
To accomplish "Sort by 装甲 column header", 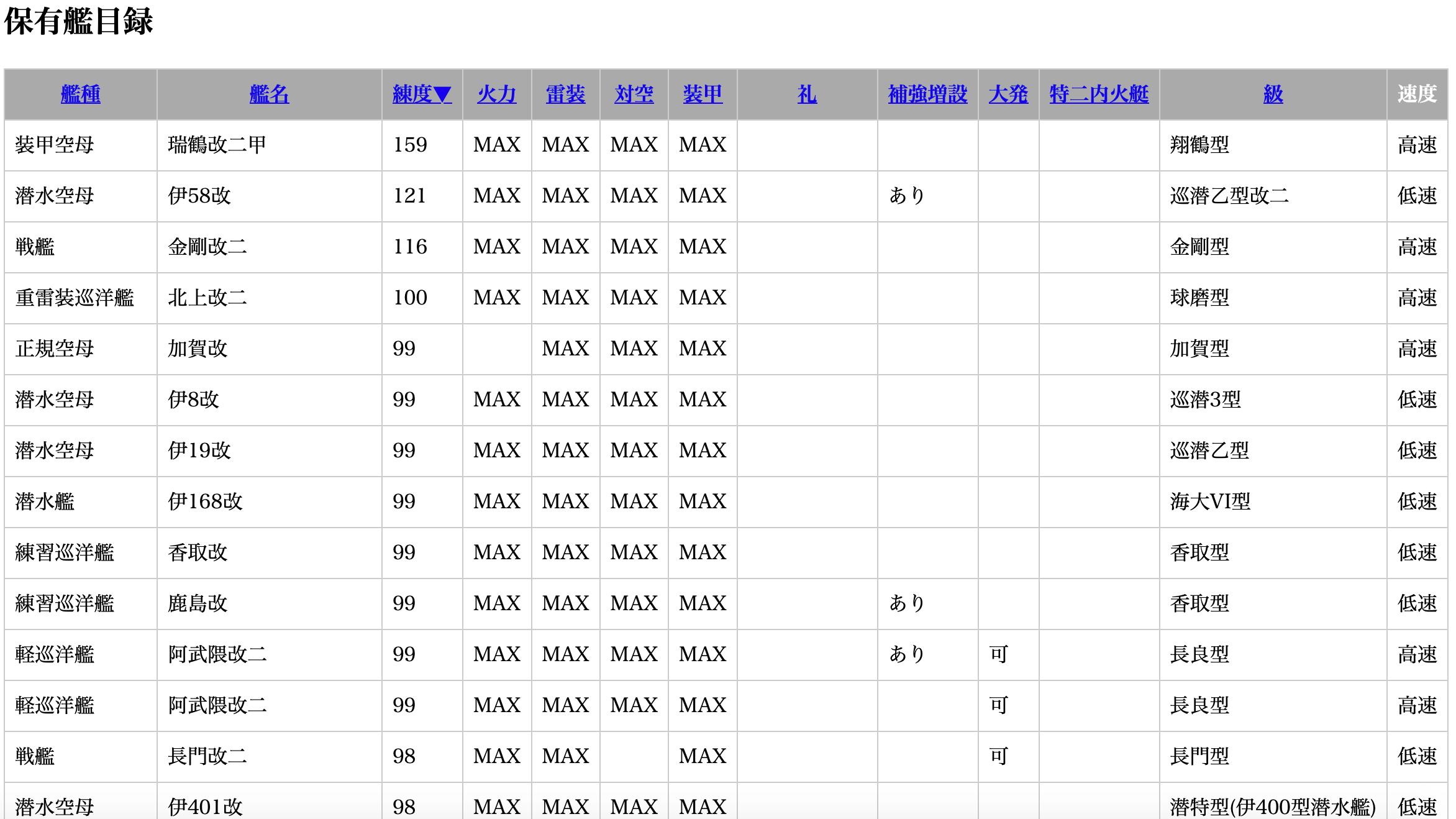I will [x=703, y=94].
